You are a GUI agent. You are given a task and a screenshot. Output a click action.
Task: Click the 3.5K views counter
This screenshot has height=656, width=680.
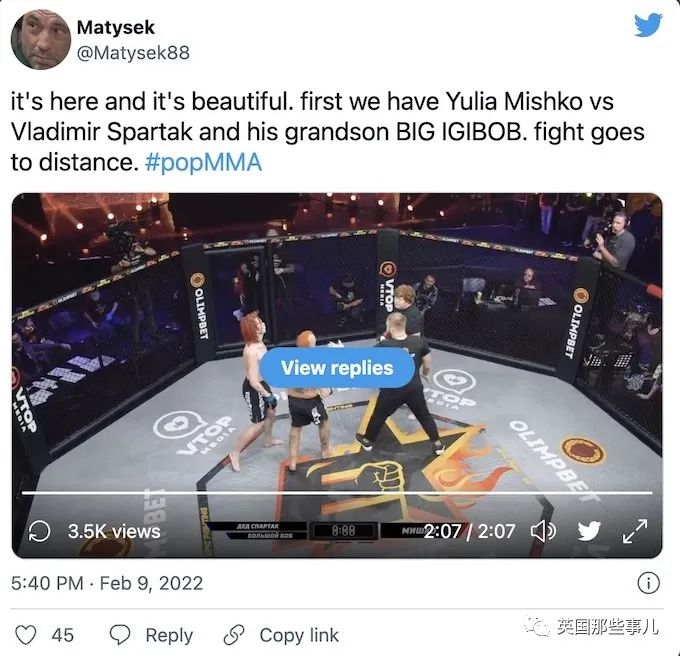pos(114,532)
